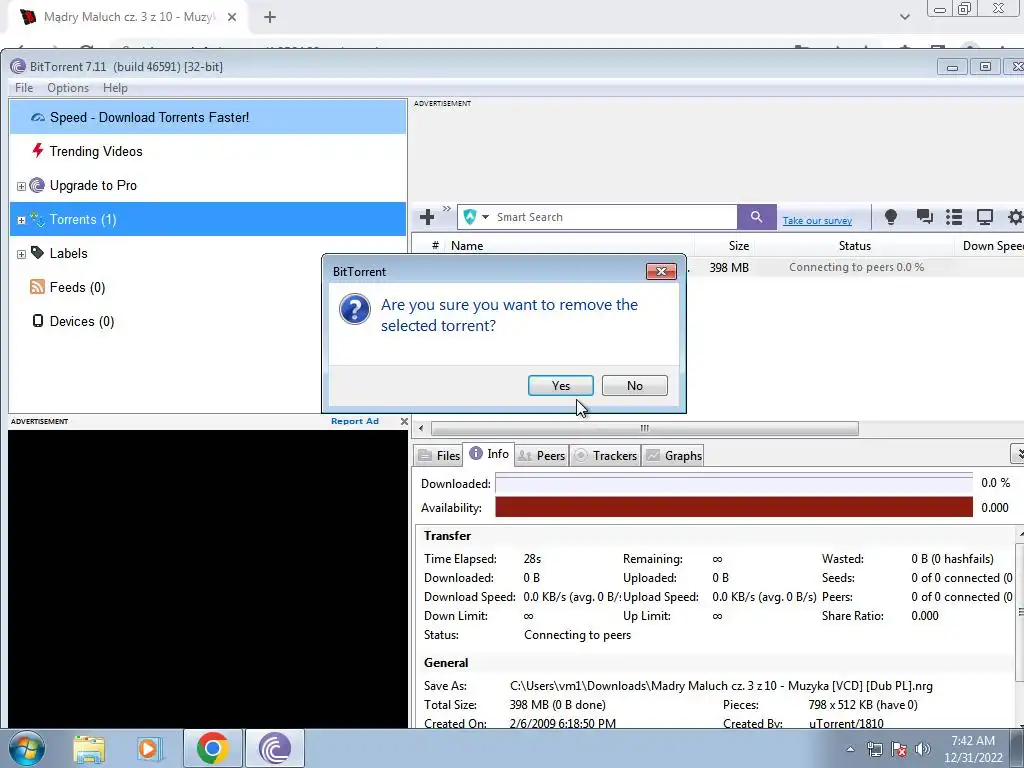1024x768 pixels.
Task: Show hidden system tray icons
Action: click(850, 750)
